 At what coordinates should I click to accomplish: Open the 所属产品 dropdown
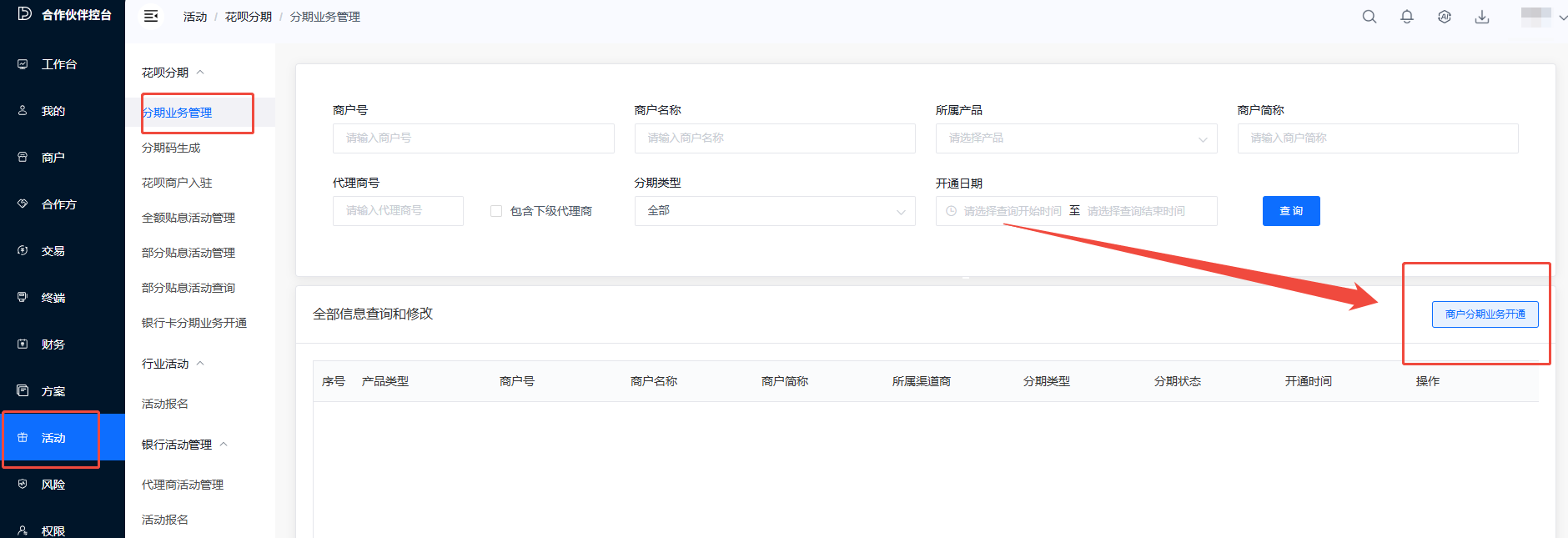(x=1076, y=138)
